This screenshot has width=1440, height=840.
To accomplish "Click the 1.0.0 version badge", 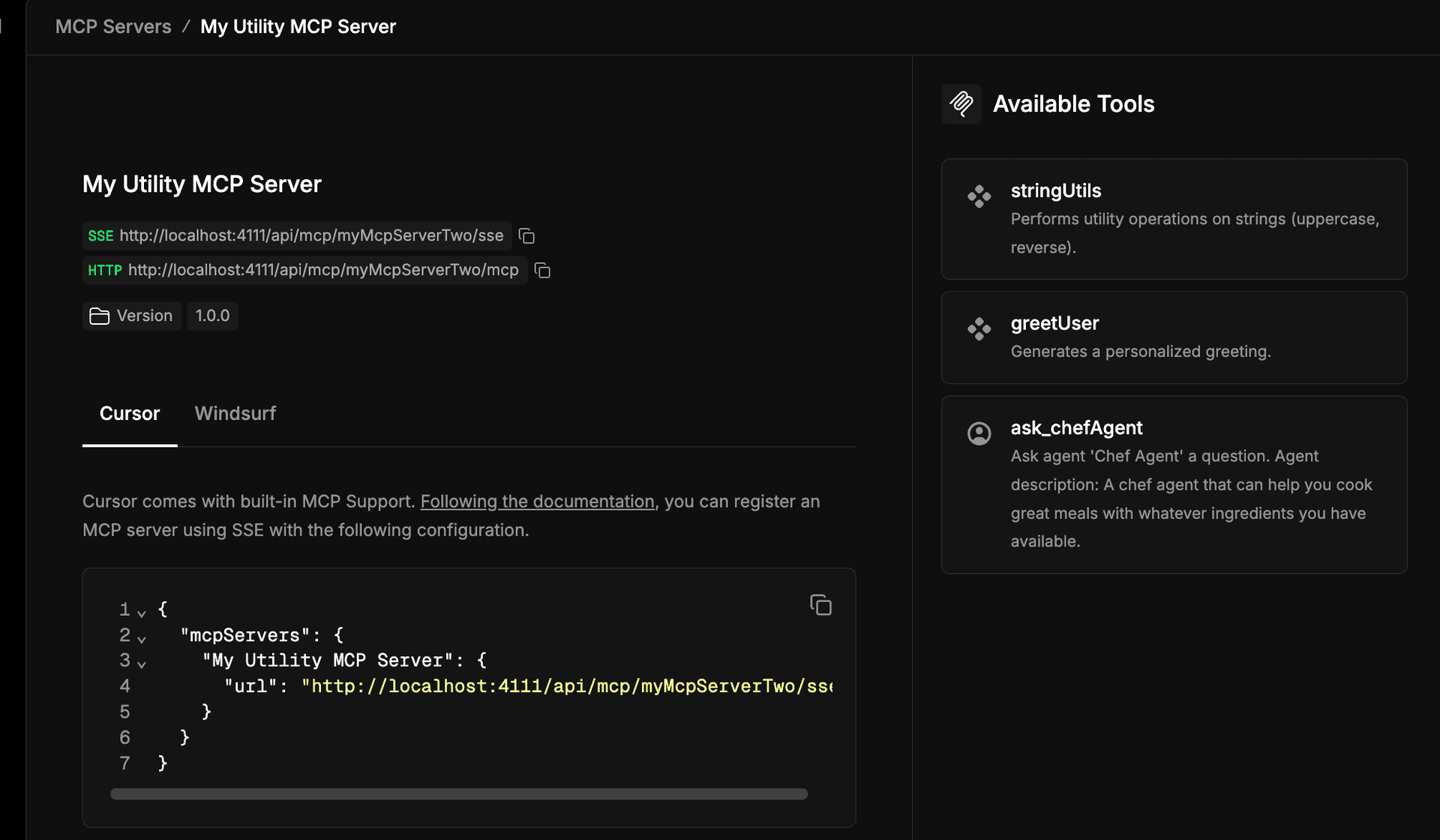I will (212, 316).
